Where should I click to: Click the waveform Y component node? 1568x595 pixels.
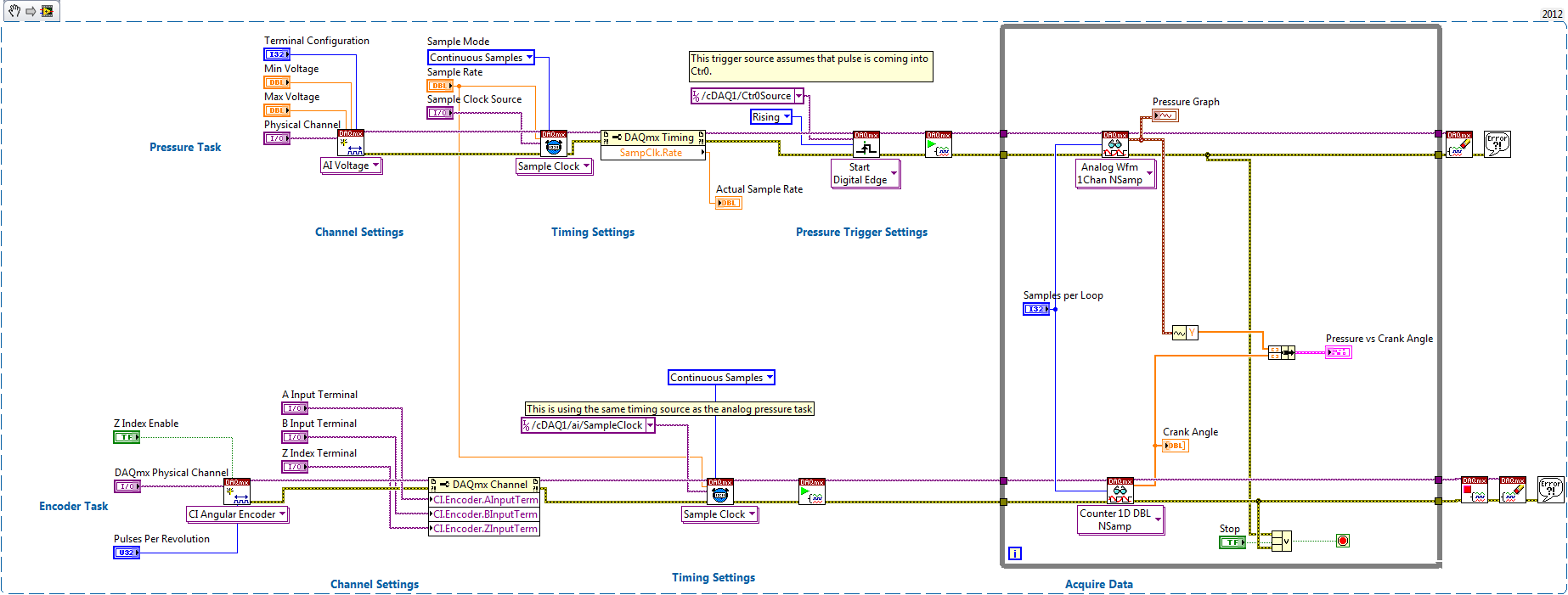click(1185, 333)
